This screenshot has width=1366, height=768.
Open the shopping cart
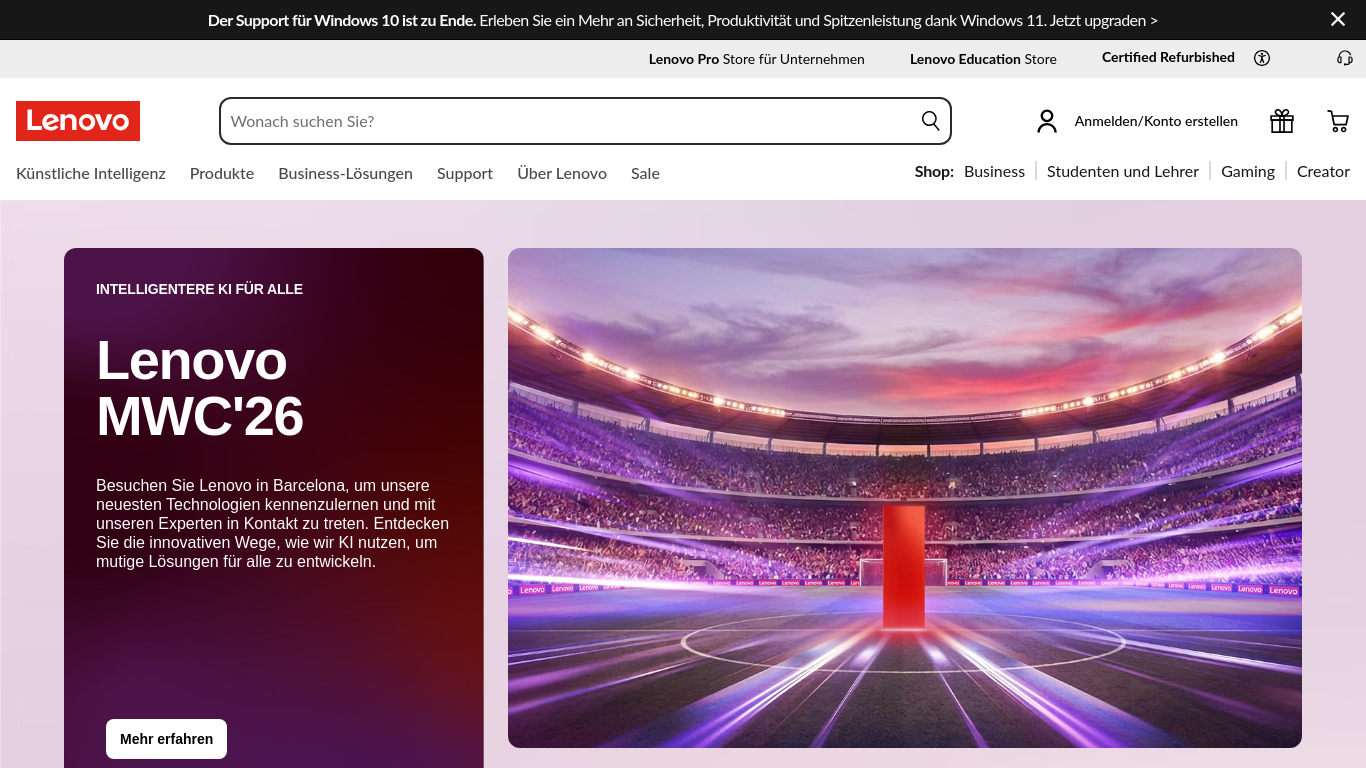click(x=1338, y=121)
